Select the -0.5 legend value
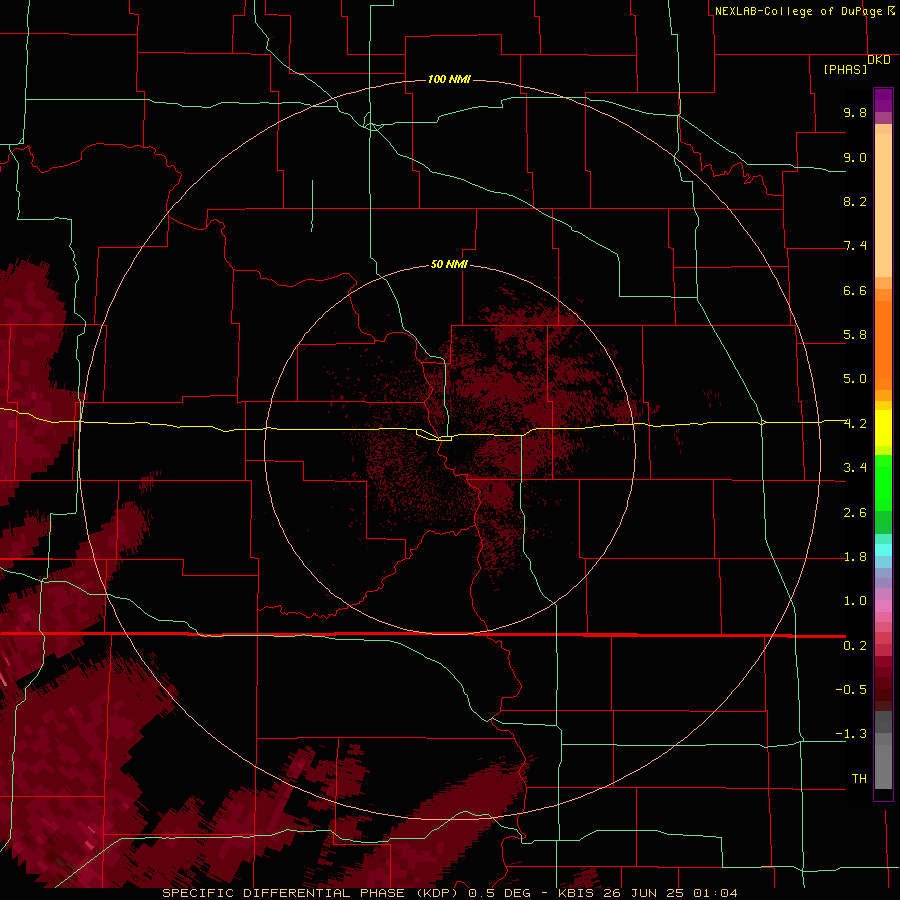Viewport: 900px width, 900px height. (x=851, y=690)
